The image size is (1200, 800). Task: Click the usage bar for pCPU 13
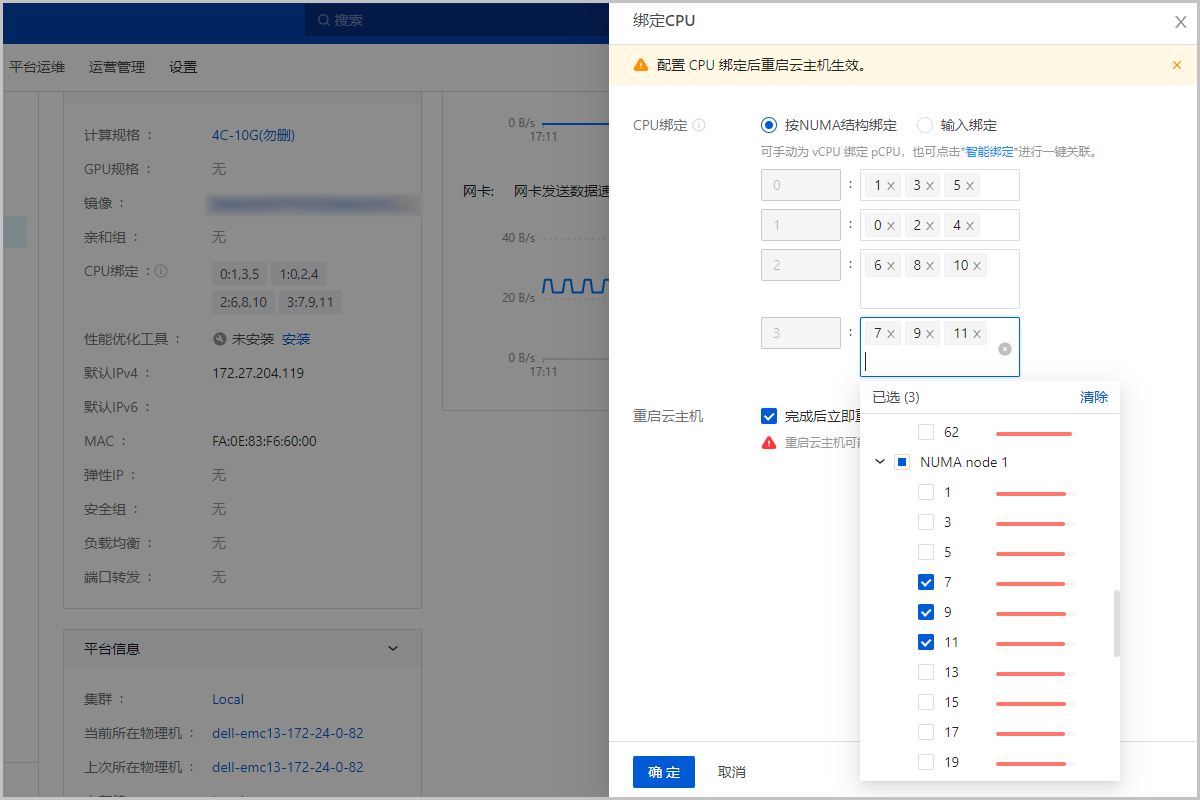click(1035, 673)
